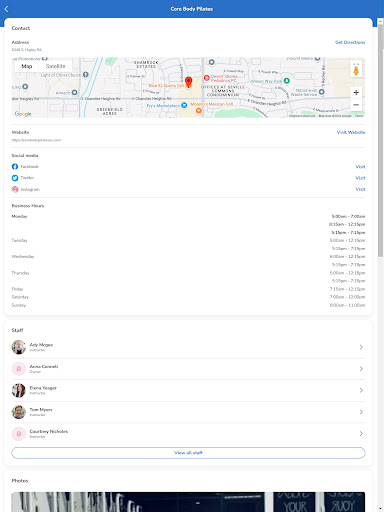The image size is (384, 512).
Task: Visit the Instagram page link
Action: (x=360, y=189)
